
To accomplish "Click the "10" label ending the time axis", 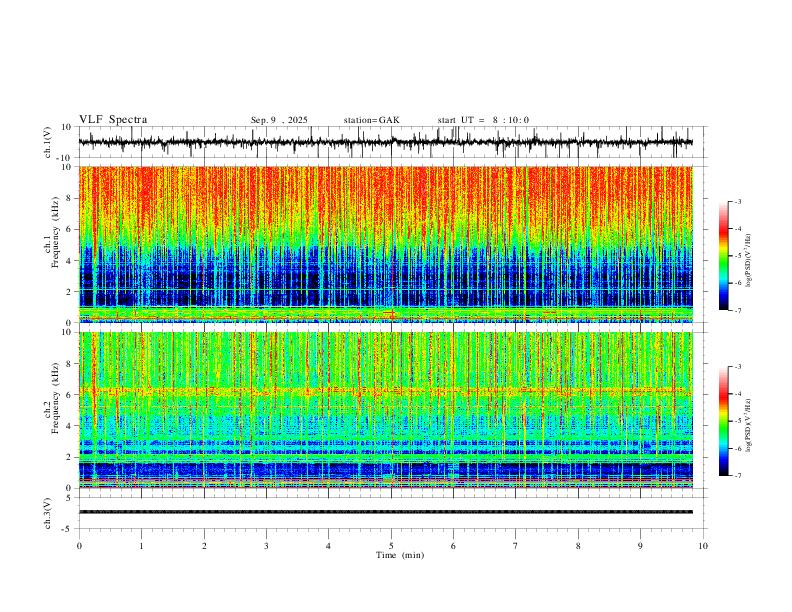I will point(703,546).
